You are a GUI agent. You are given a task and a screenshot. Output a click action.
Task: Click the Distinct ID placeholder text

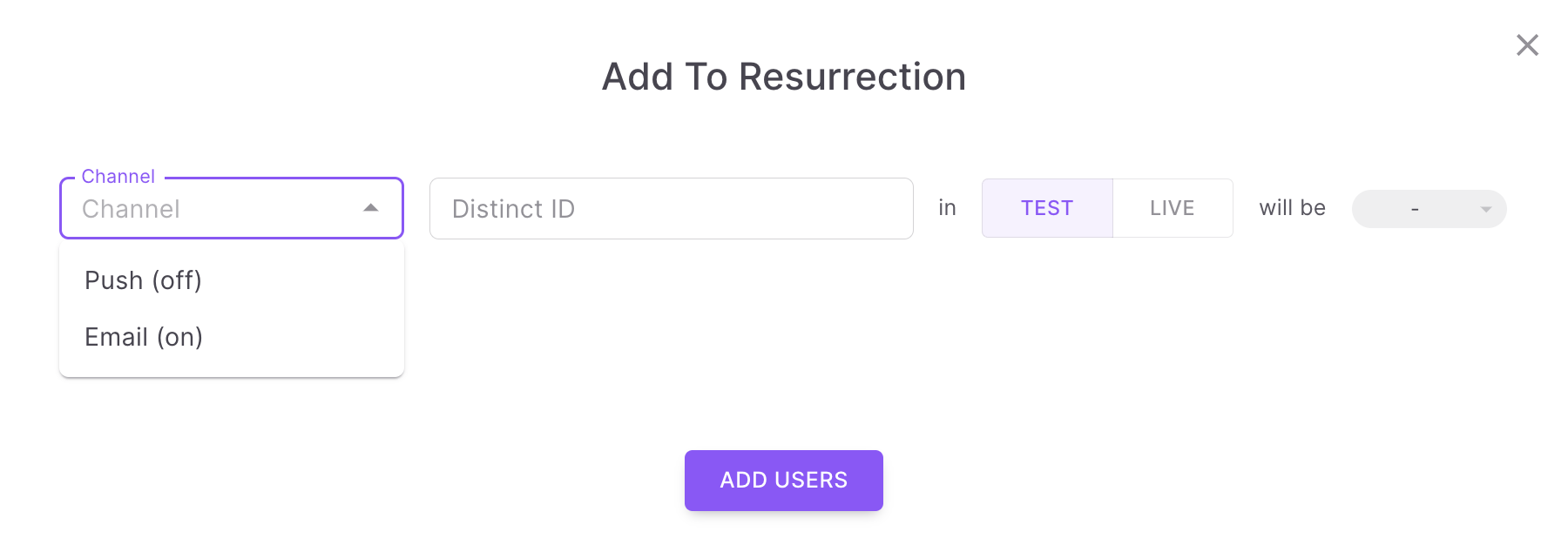513,209
